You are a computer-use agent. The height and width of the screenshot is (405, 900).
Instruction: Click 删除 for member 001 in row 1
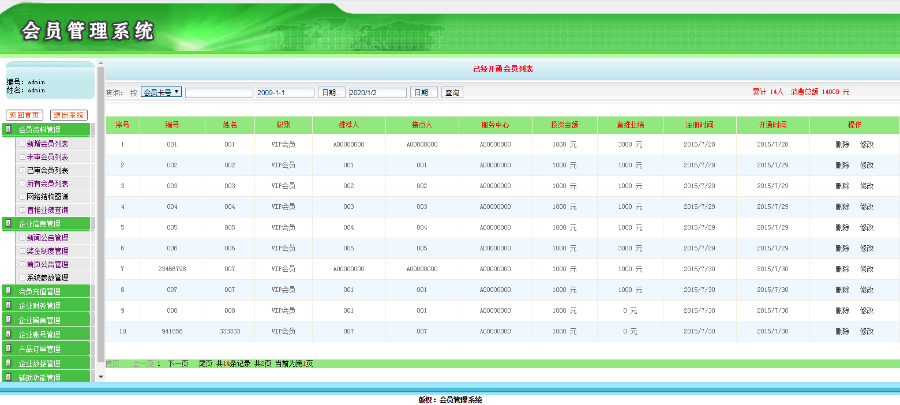point(843,144)
